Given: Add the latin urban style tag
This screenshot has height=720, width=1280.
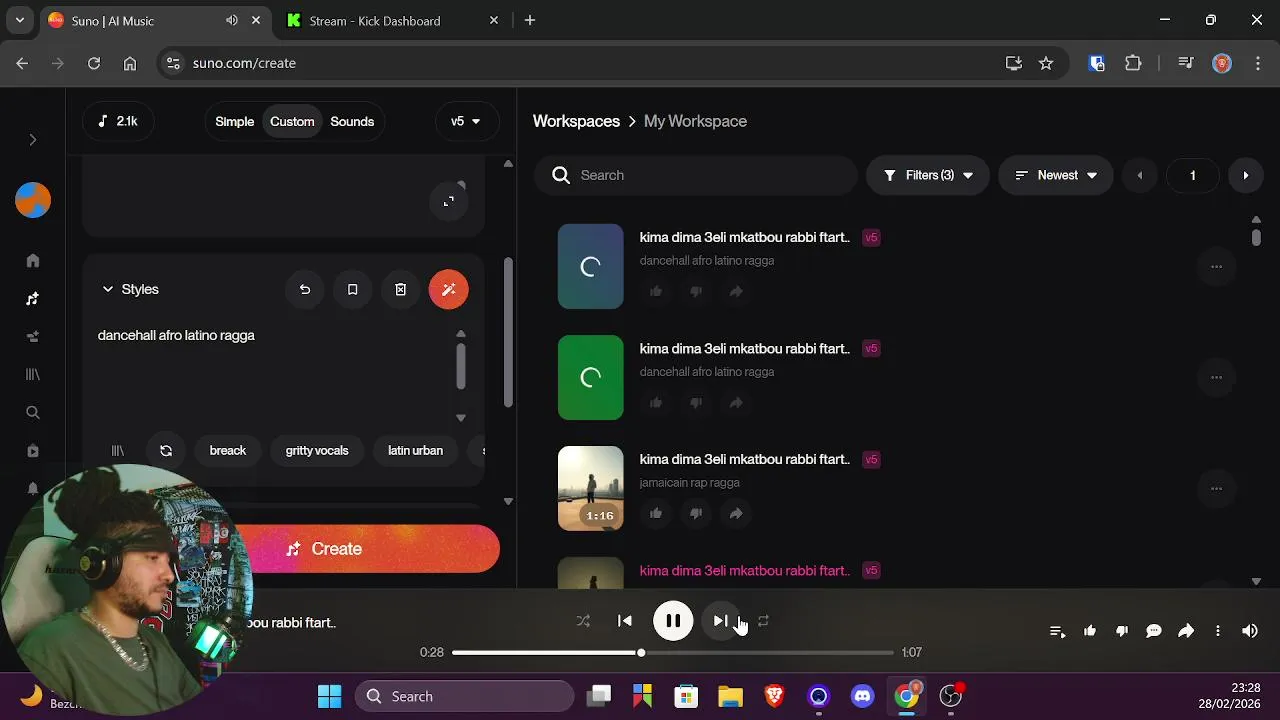Looking at the screenshot, I should point(415,451).
